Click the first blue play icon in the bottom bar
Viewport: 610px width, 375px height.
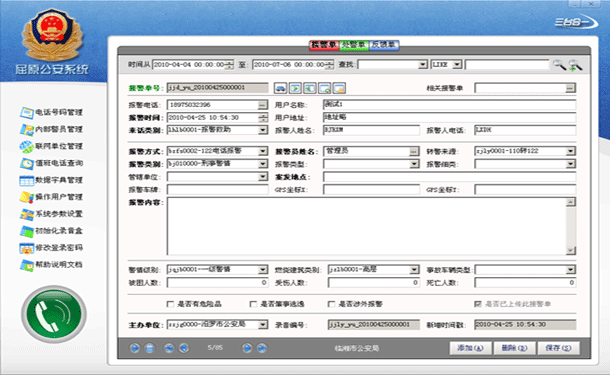(135, 348)
